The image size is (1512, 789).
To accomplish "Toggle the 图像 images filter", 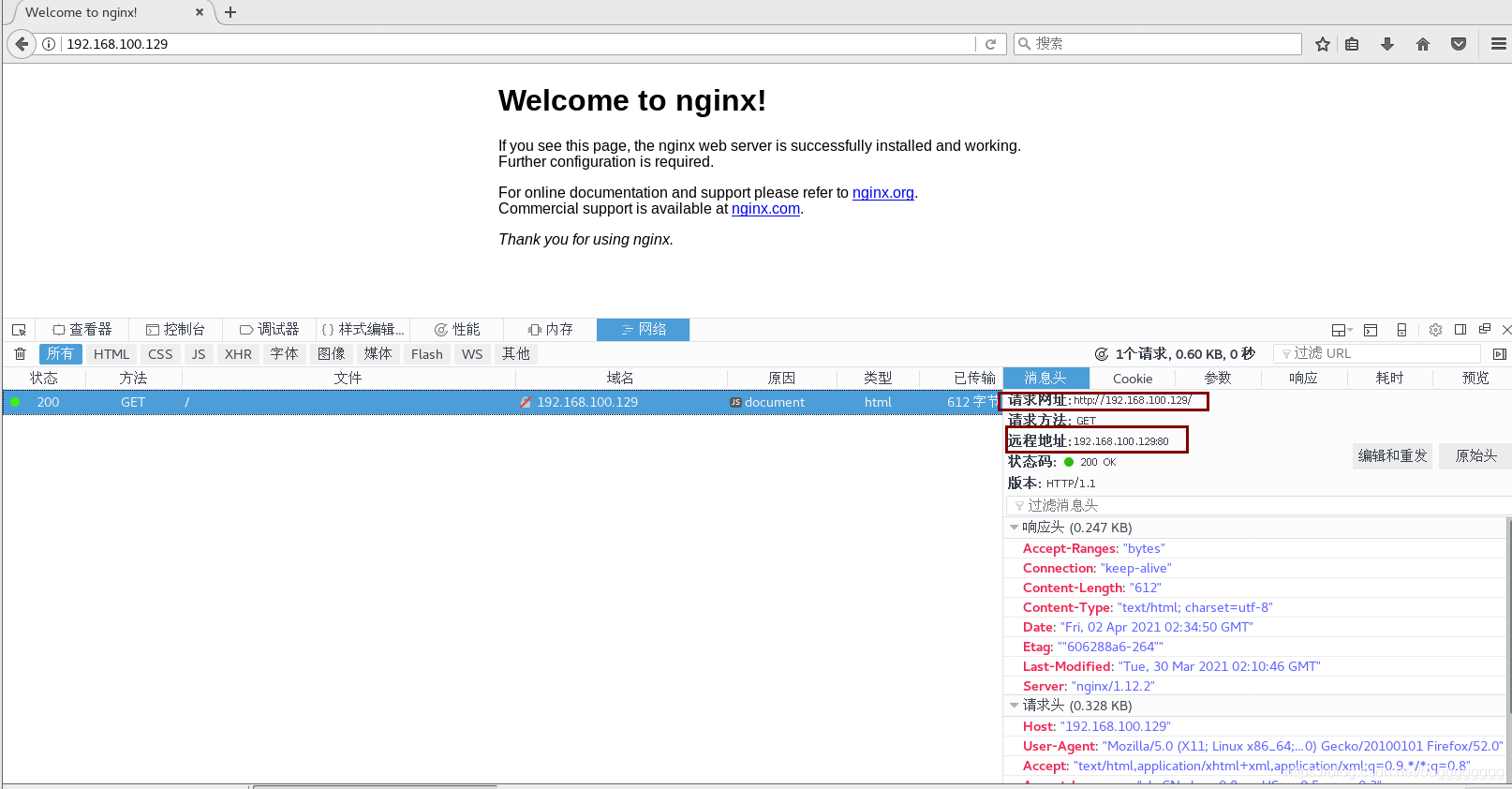I will coord(331,354).
